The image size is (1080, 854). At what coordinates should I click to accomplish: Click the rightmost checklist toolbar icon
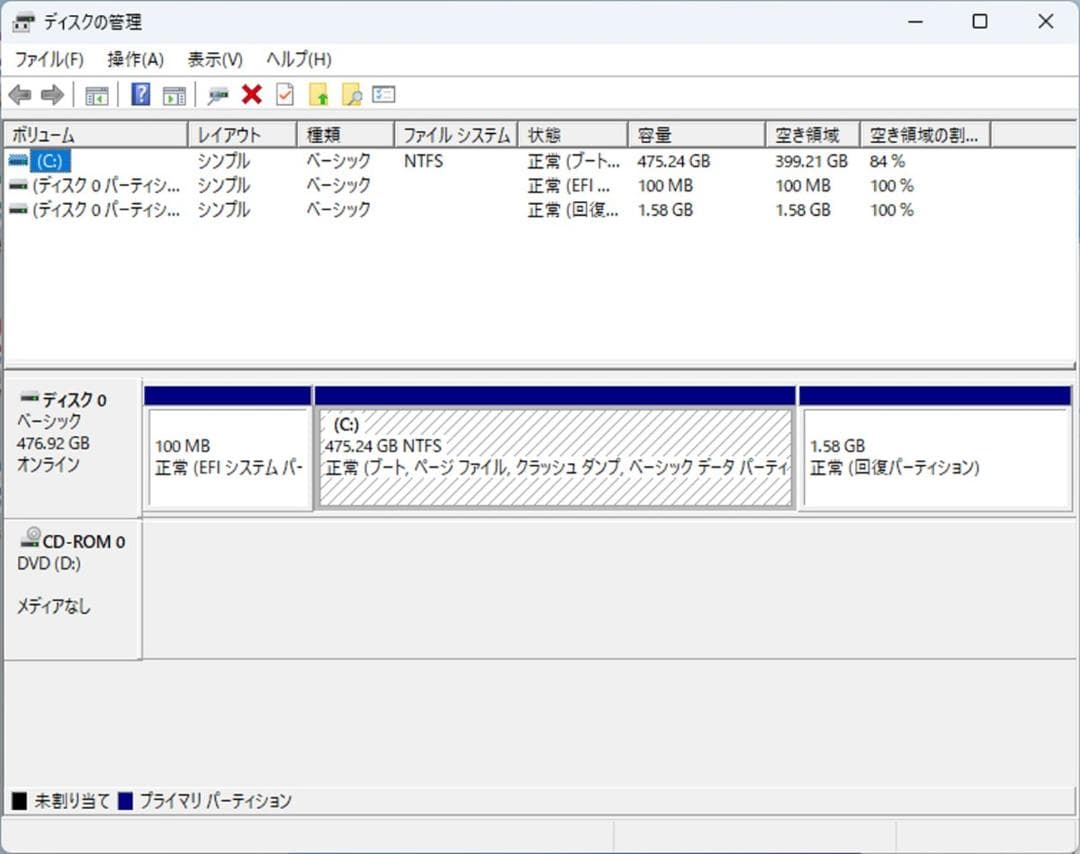[x=384, y=94]
